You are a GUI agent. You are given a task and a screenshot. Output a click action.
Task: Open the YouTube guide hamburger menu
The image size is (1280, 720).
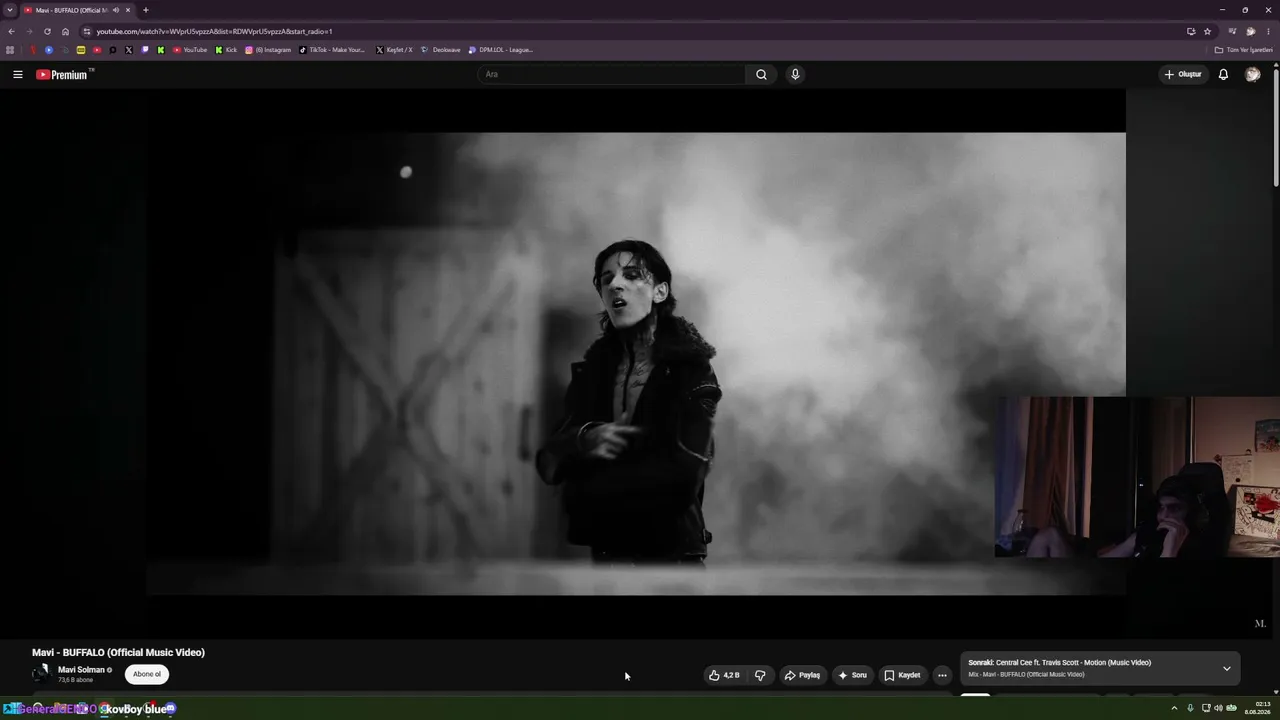(17, 74)
